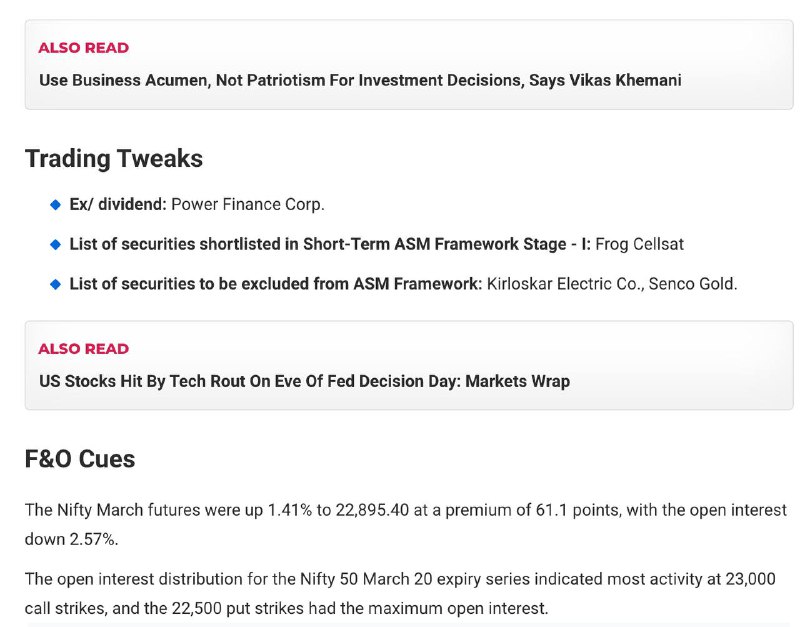
Task: Open the Vikas Khemani Business Acumen article link
Action: [360, 80]
